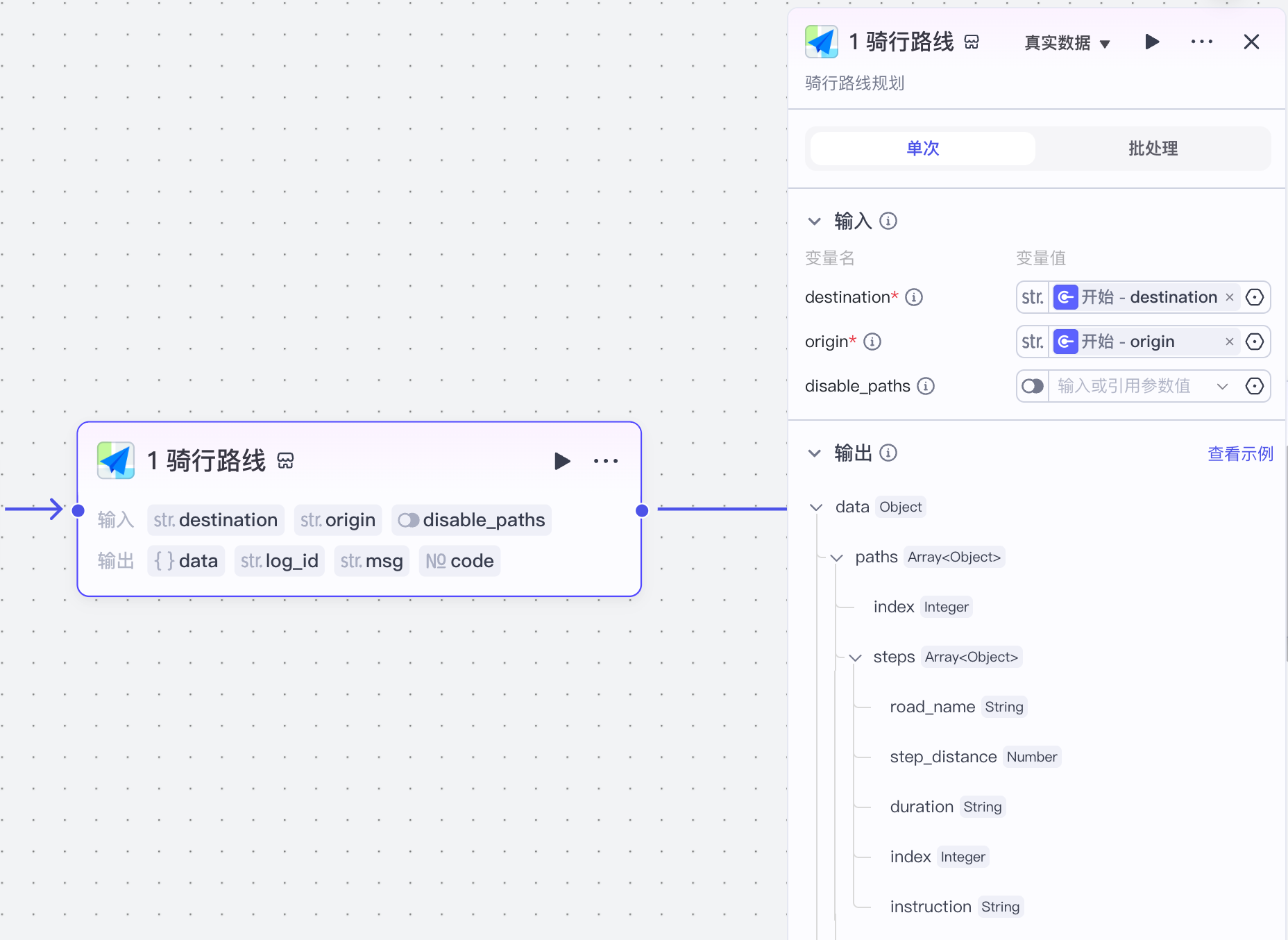Collapse the paths Array tree node
Image resolution: width=1288 pixels, height=940 pixels.
(x=837, y=557)
